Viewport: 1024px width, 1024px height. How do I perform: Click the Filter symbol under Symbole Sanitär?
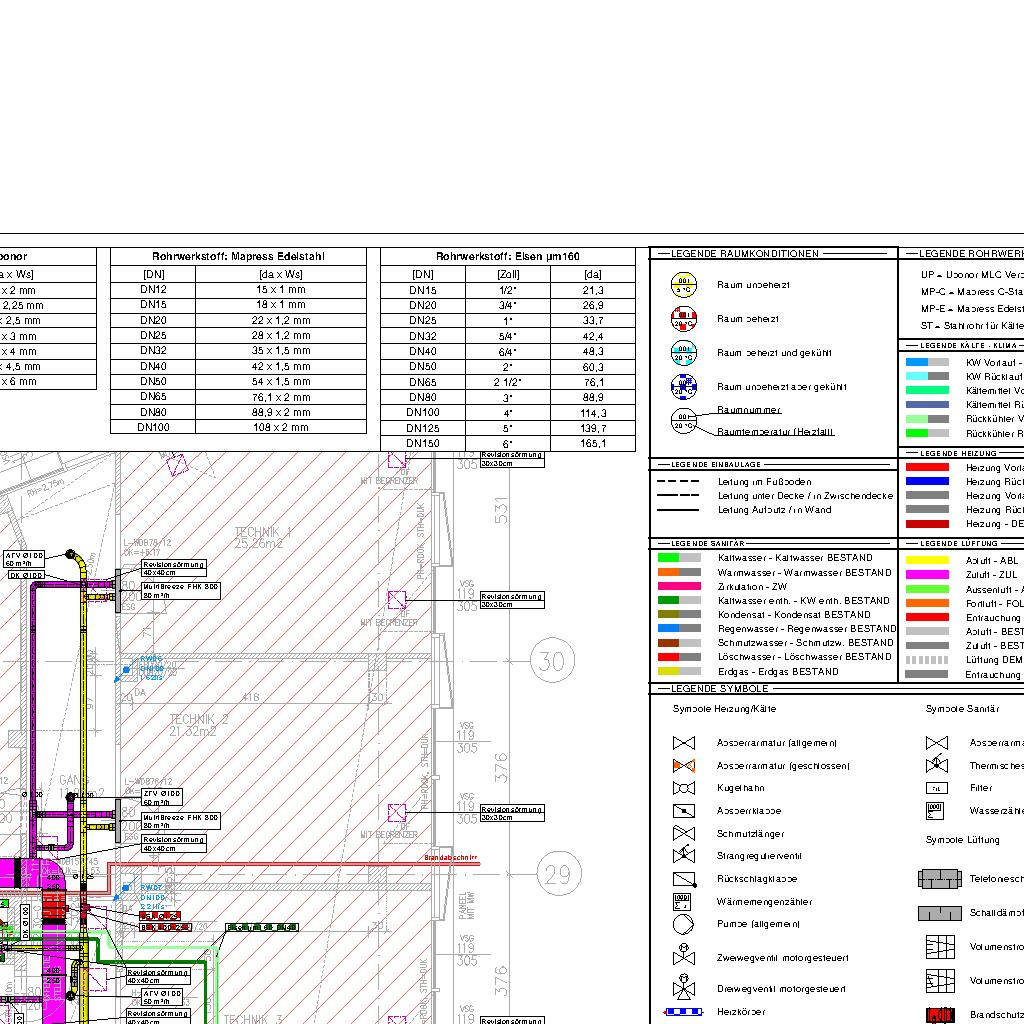point(936,788)
